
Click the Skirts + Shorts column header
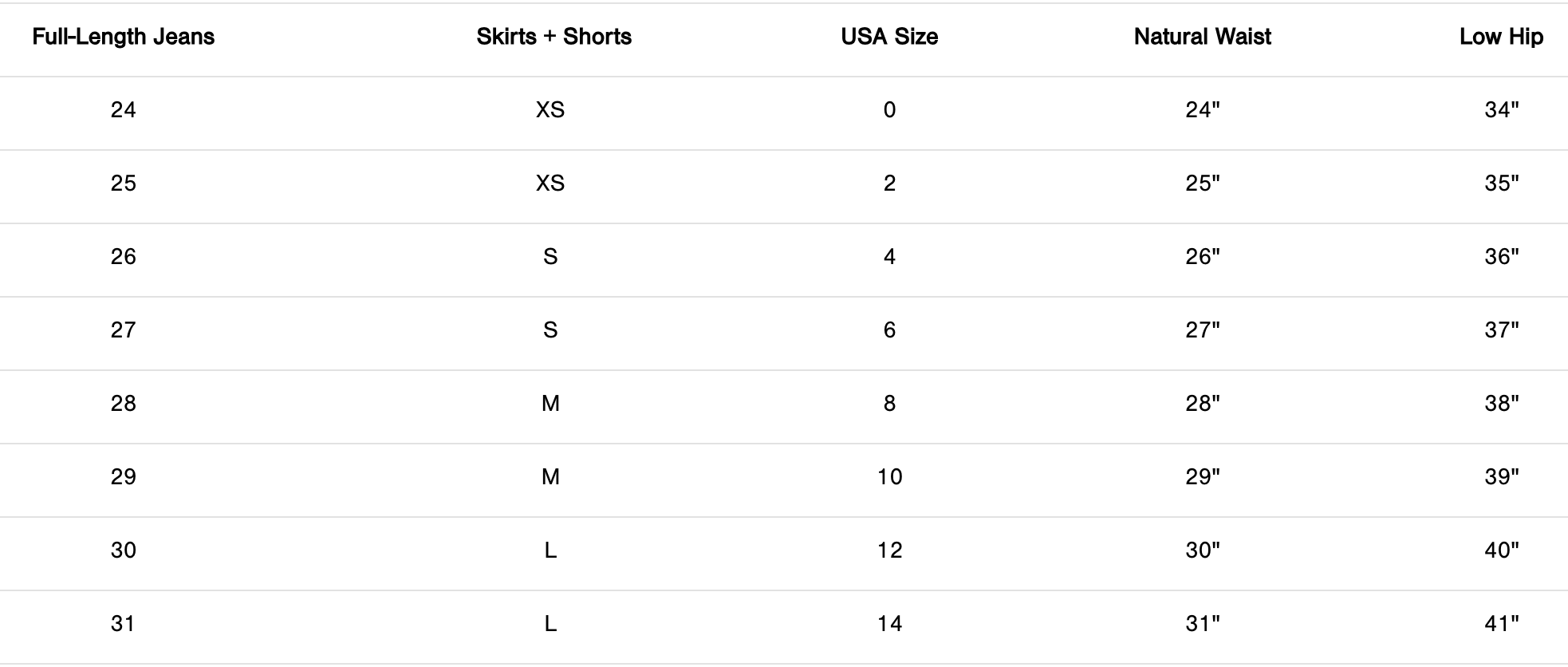[x=554, y=37]
